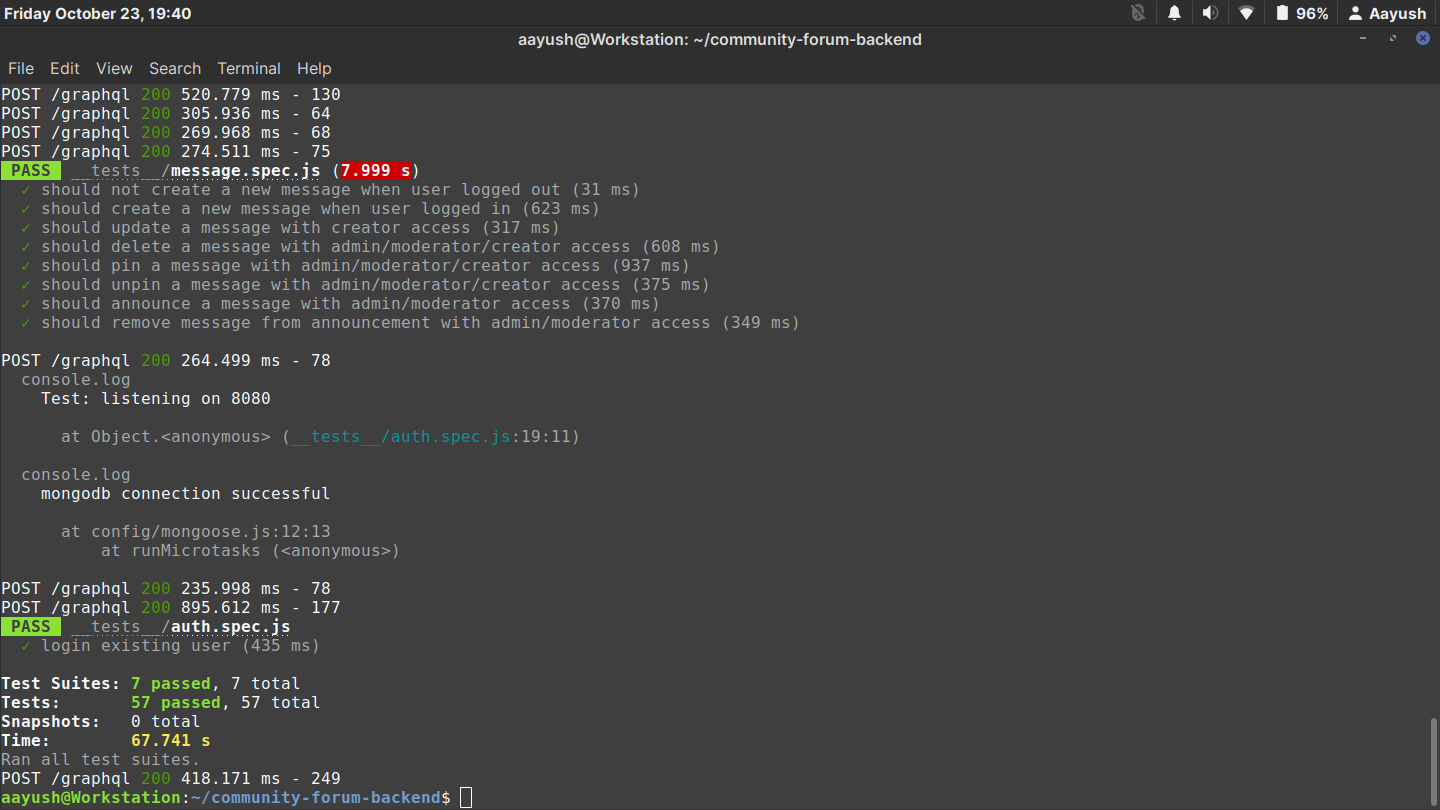The width and height of the screenshot is (1440, 810).
Task: Click 'should update a message' test line
Action: click(290, 228)
